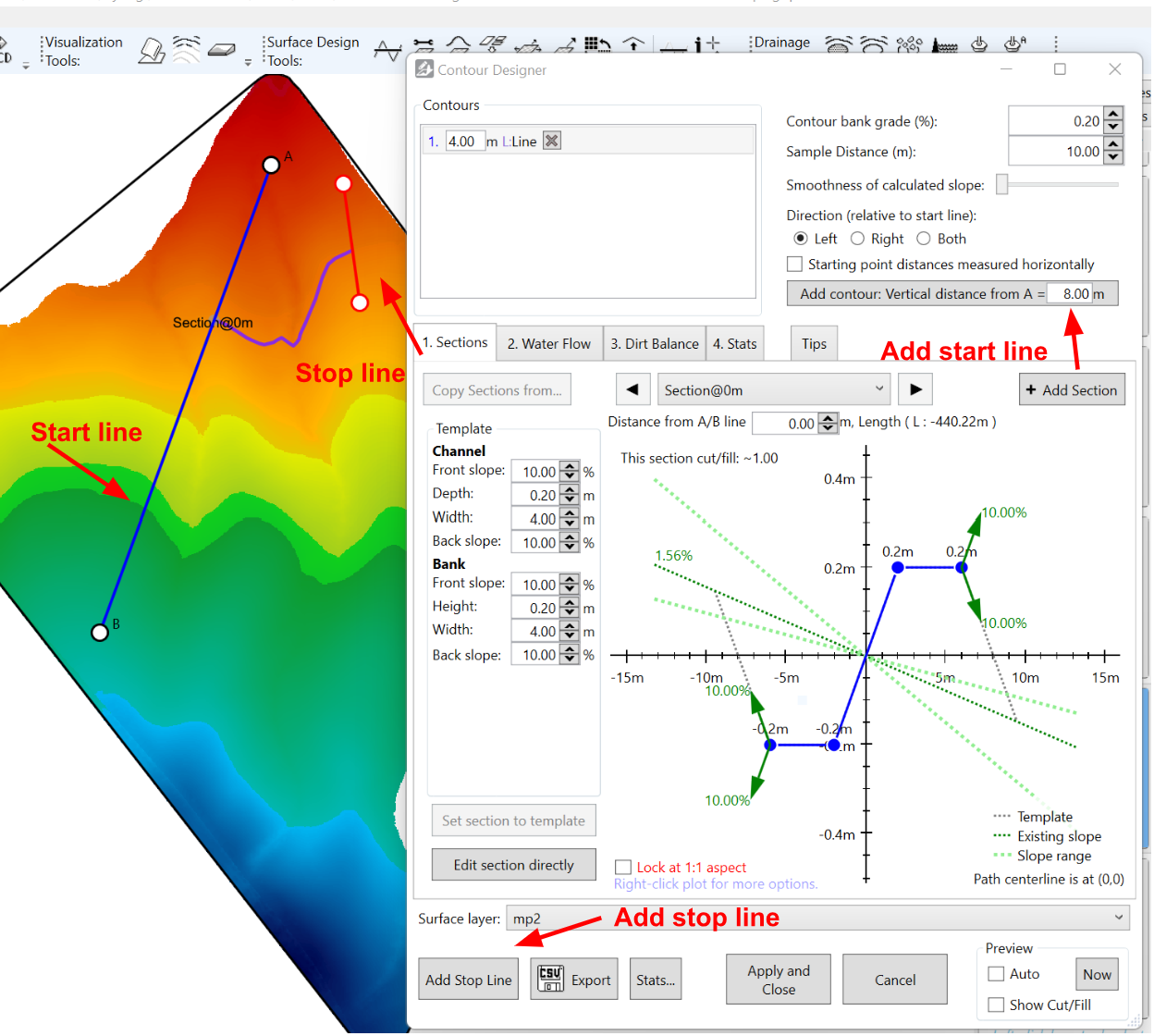Viewport: 1154px width, 1036px height.
Task: Switch to the 1. Sections tab
Action: coord(455,342)
